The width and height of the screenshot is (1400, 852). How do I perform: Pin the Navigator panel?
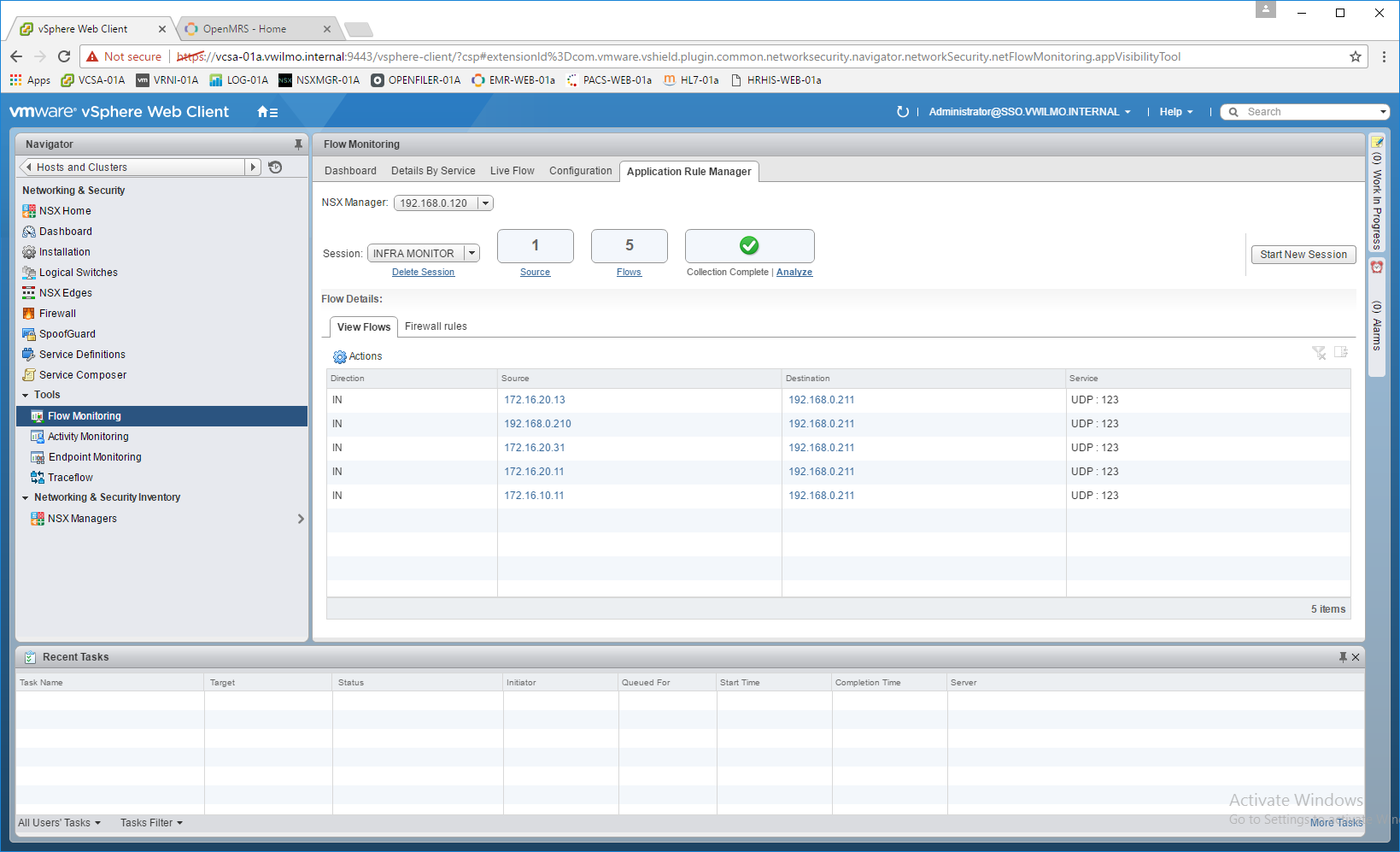click(298, 144)
